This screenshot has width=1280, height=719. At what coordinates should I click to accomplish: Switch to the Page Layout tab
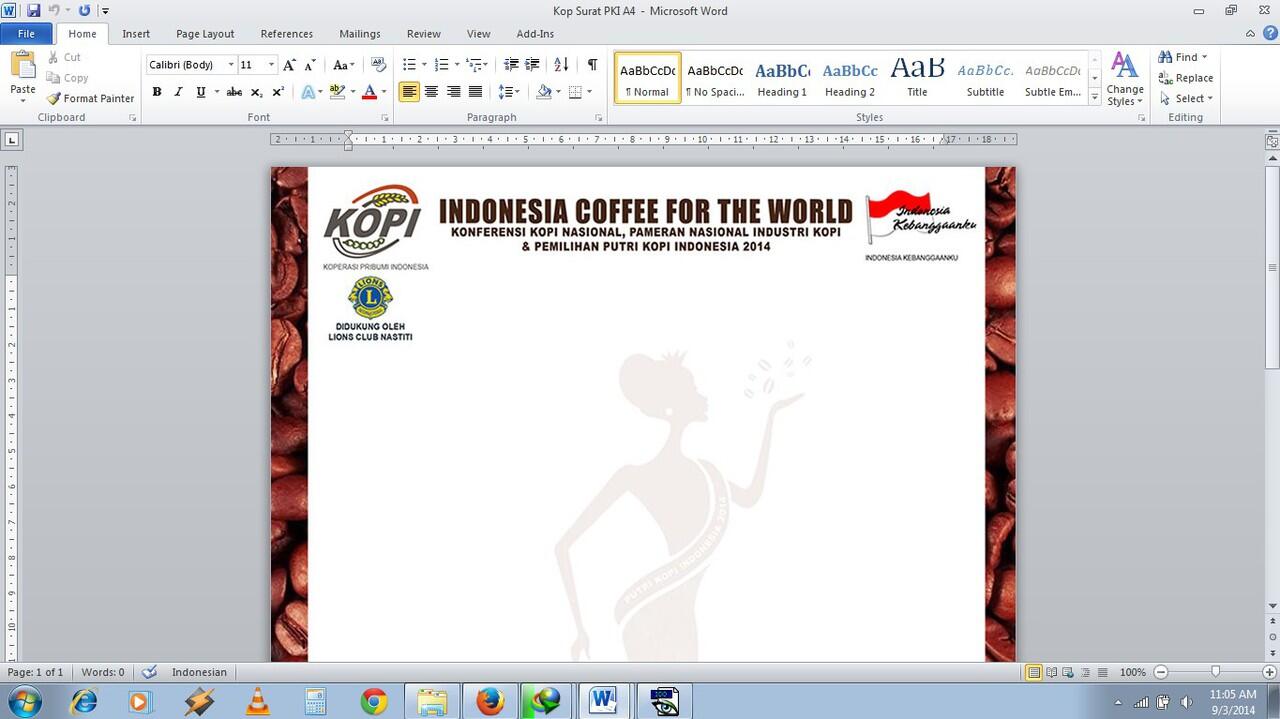tap(205, 34)
